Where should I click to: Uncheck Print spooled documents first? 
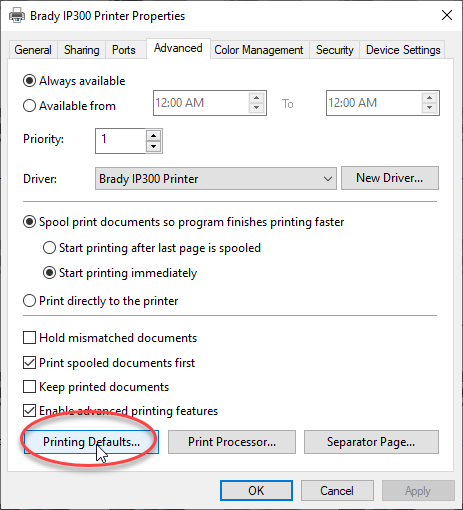click(x=29, y=363)
